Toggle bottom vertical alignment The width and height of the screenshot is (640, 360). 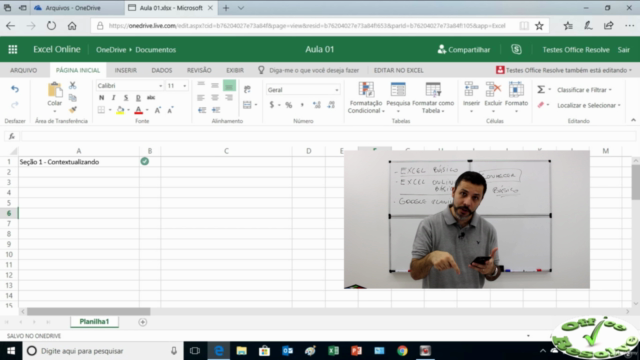(229, 85)
